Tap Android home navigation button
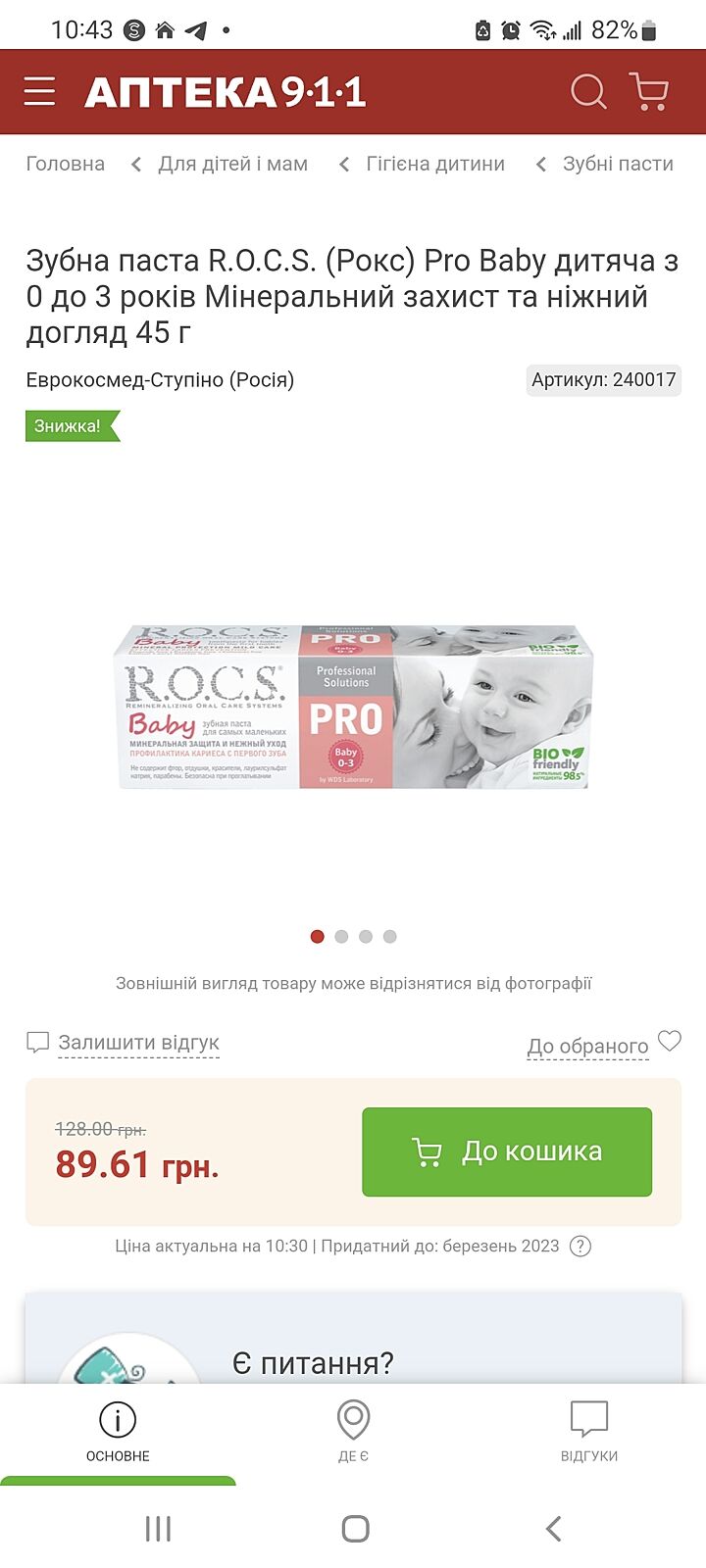This screenshot has height=1568, width=706. click(355, 1529)
